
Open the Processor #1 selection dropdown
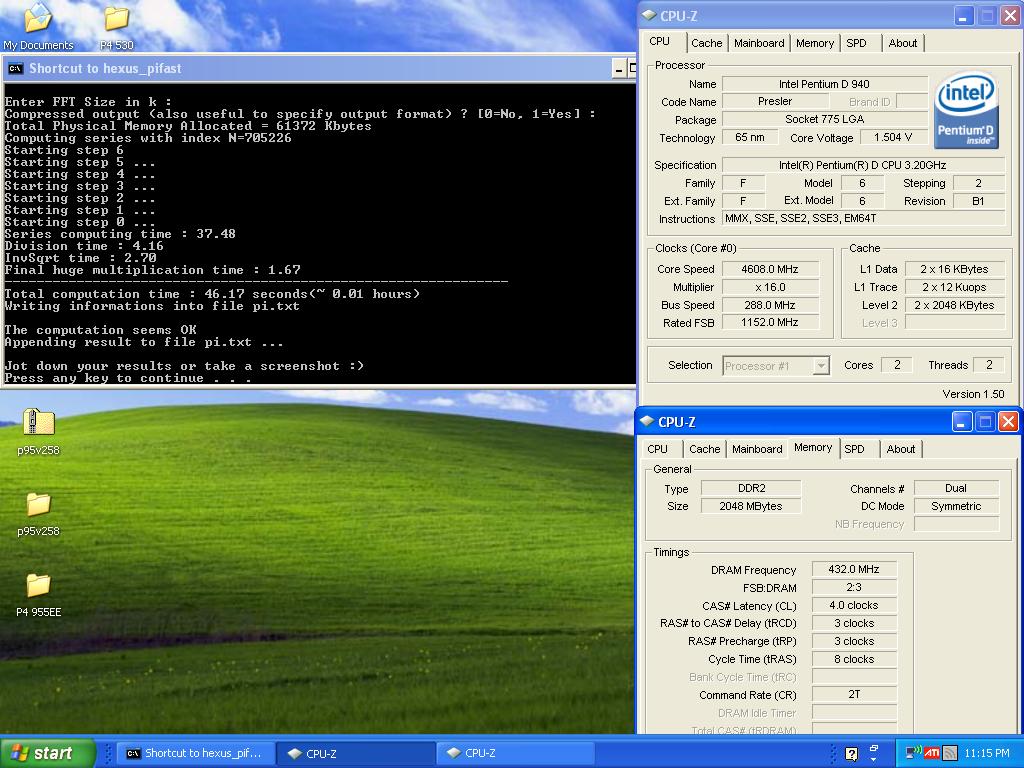(x=776, y=366)
